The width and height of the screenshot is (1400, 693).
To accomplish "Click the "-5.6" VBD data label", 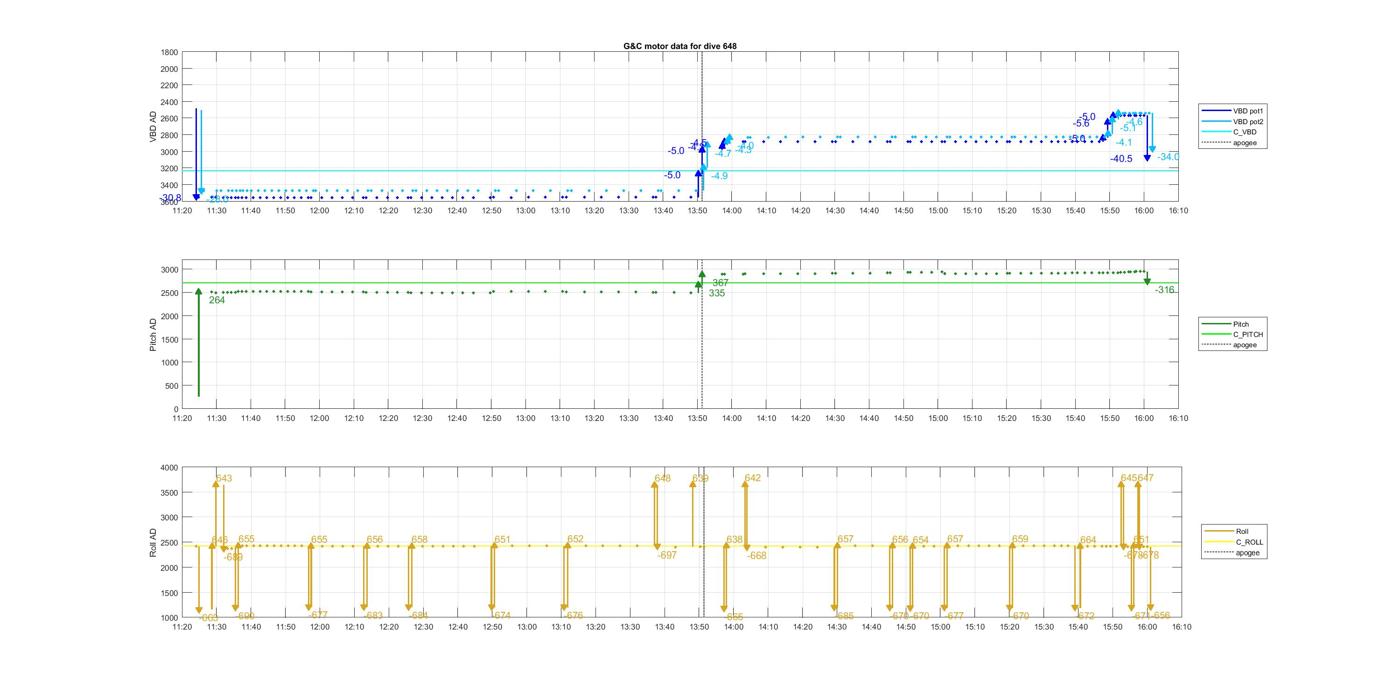I will 1081,124.
